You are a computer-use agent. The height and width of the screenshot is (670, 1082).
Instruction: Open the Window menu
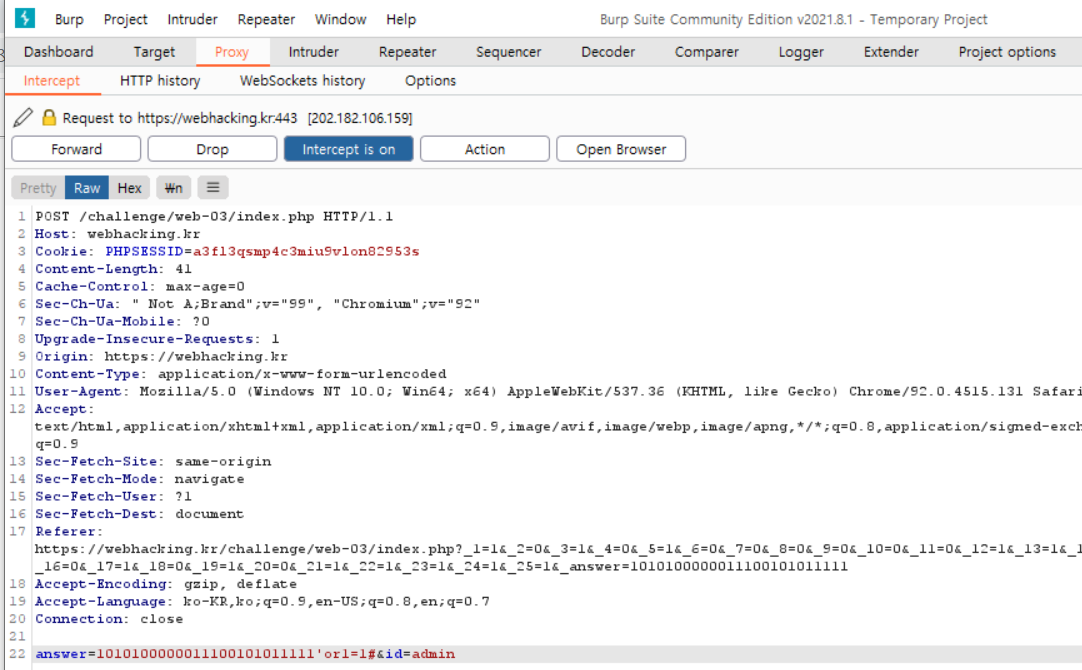(341, 19)
